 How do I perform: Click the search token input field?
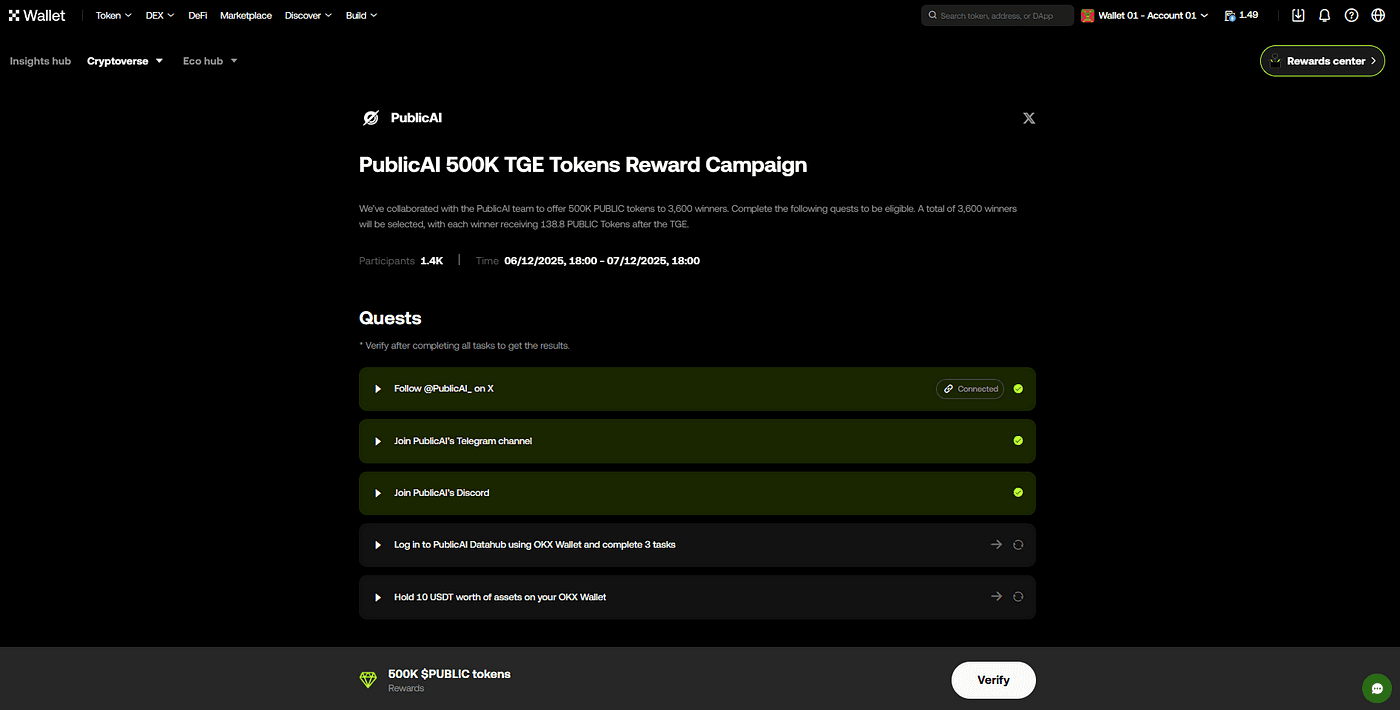tap(997, 15)
